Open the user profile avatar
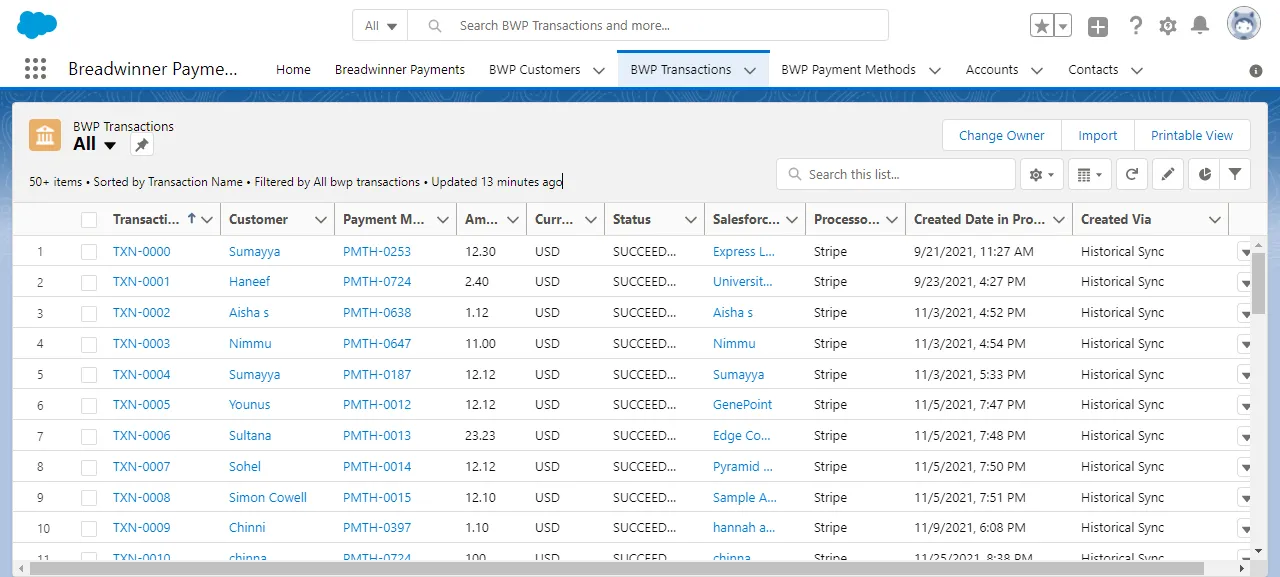 tap(1244, 24)
